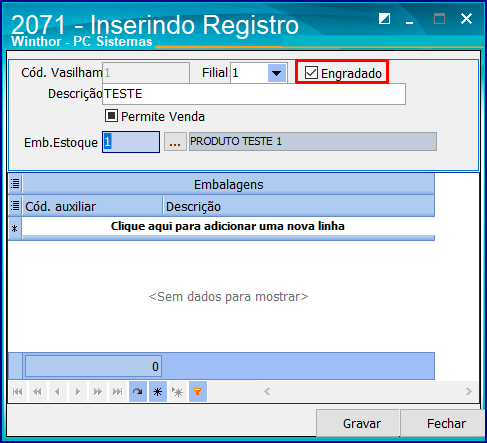Viewport: 487px width, 443px height.
Task: Click the new row asterisk indicator
Action: [15, 229]
